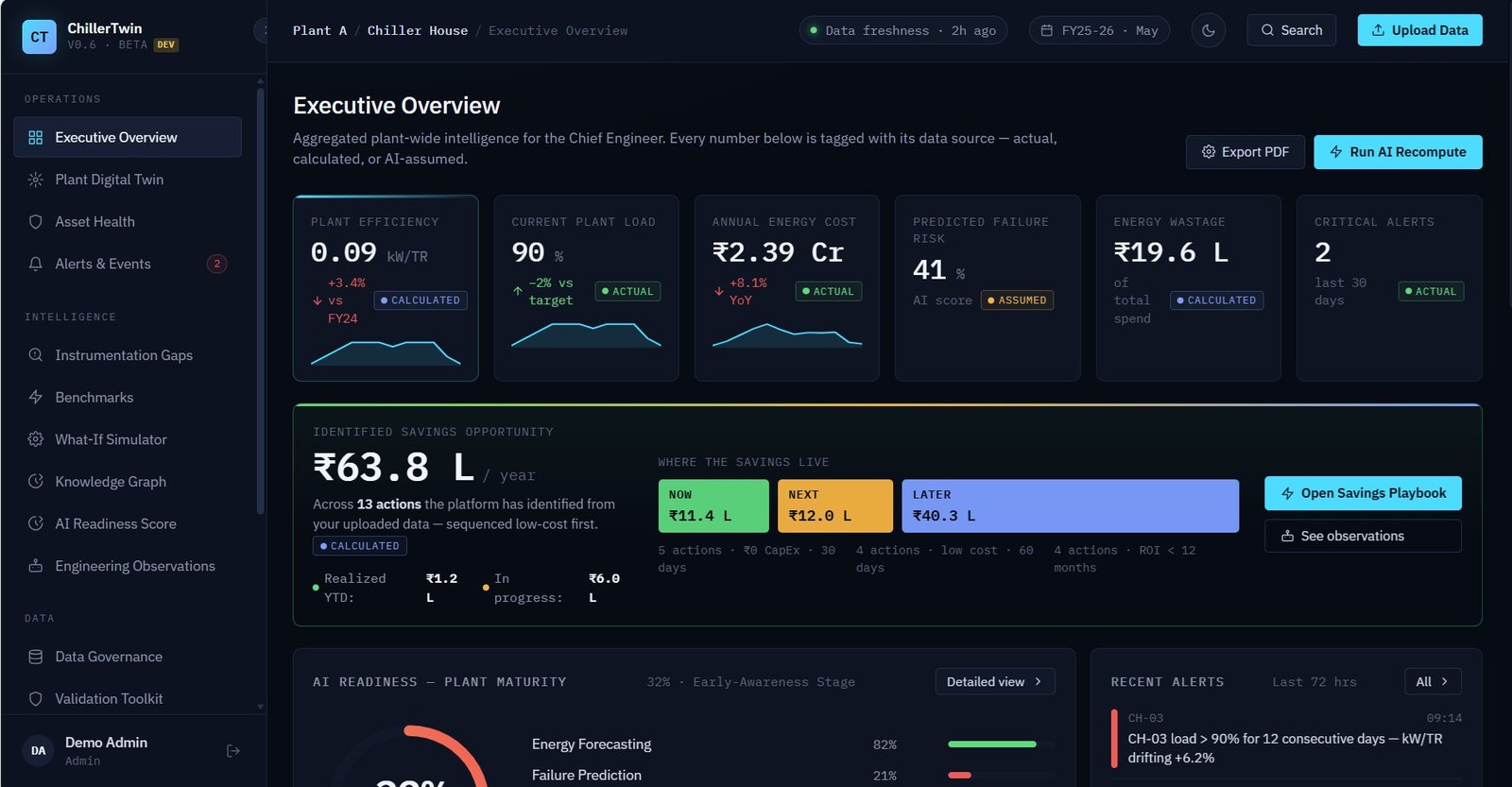The width and height of the screenshot is (1512, 787).
Task: Click the ASSUMED tag on Predicted Failure Risk
Action: 1017,300
